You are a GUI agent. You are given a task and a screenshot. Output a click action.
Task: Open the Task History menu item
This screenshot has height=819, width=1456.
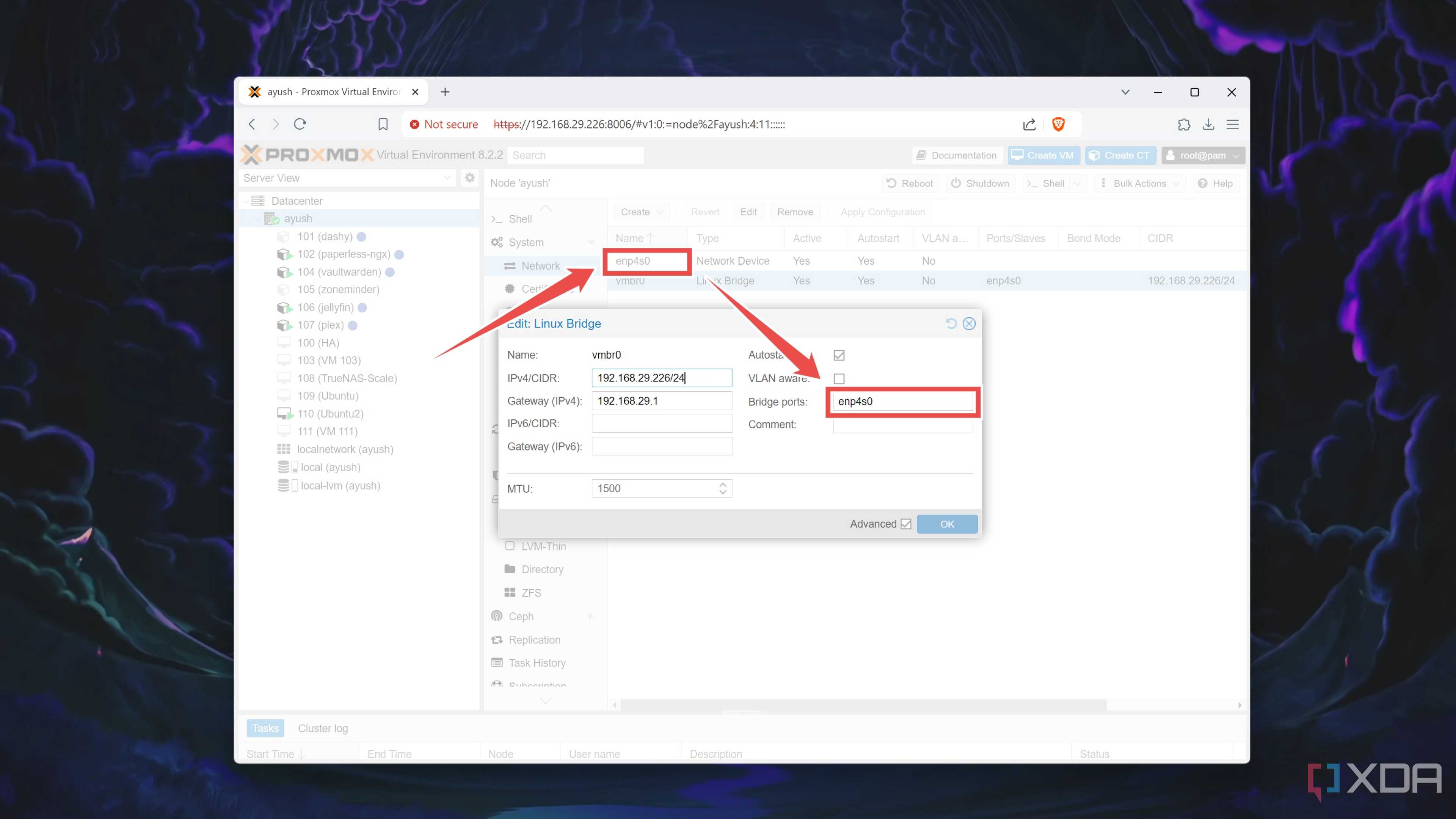529,663
